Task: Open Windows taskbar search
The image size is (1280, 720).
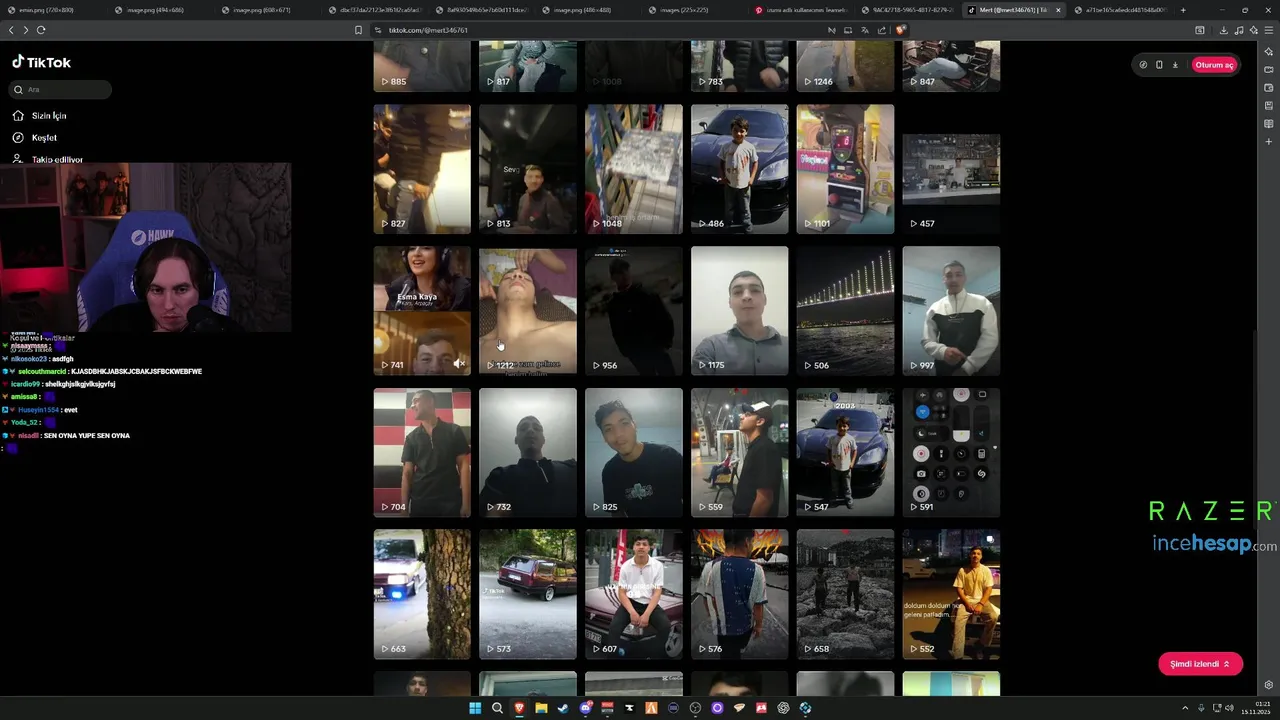Action: 497,708
